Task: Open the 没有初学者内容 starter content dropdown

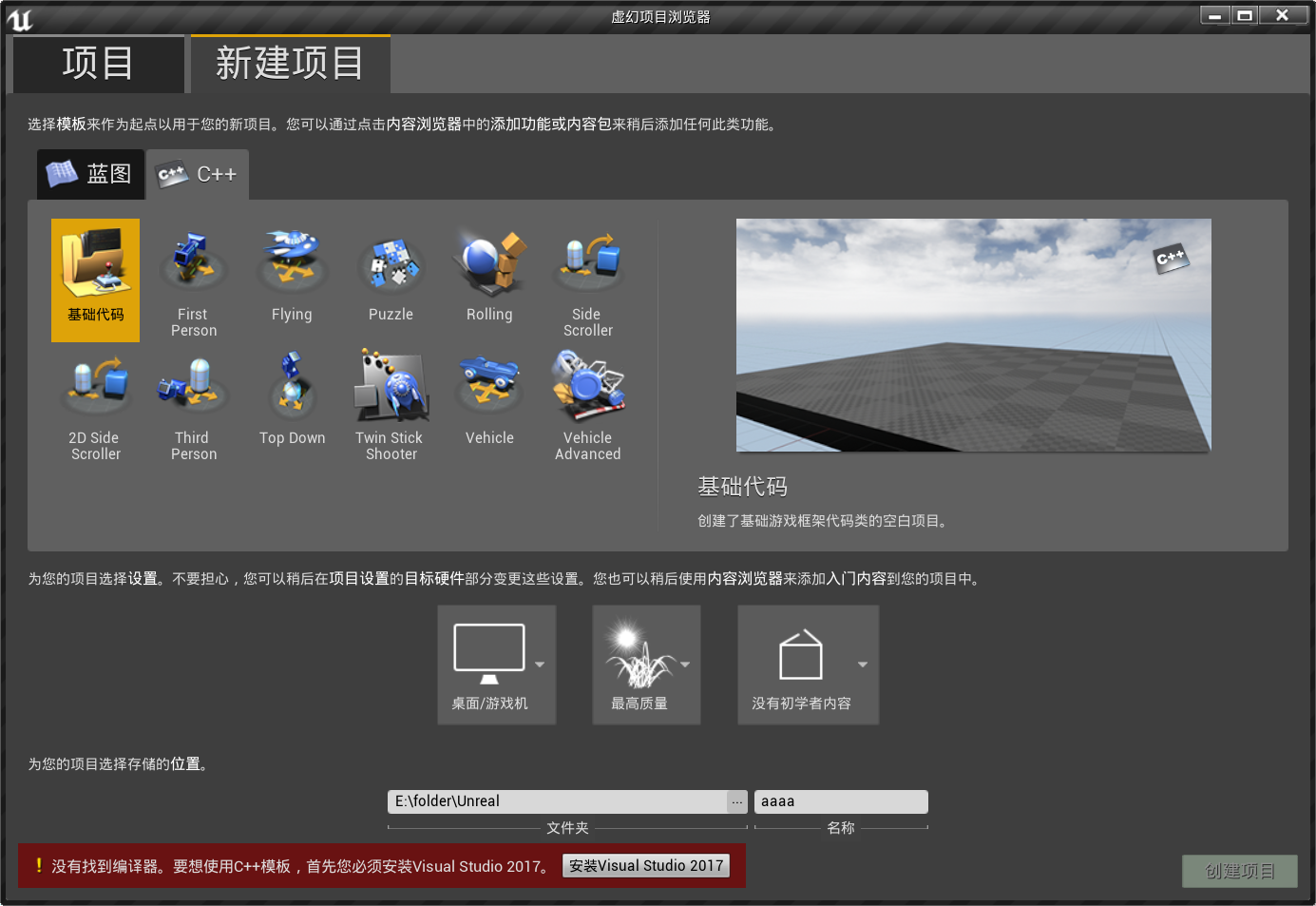Action: tap(808, 665)
